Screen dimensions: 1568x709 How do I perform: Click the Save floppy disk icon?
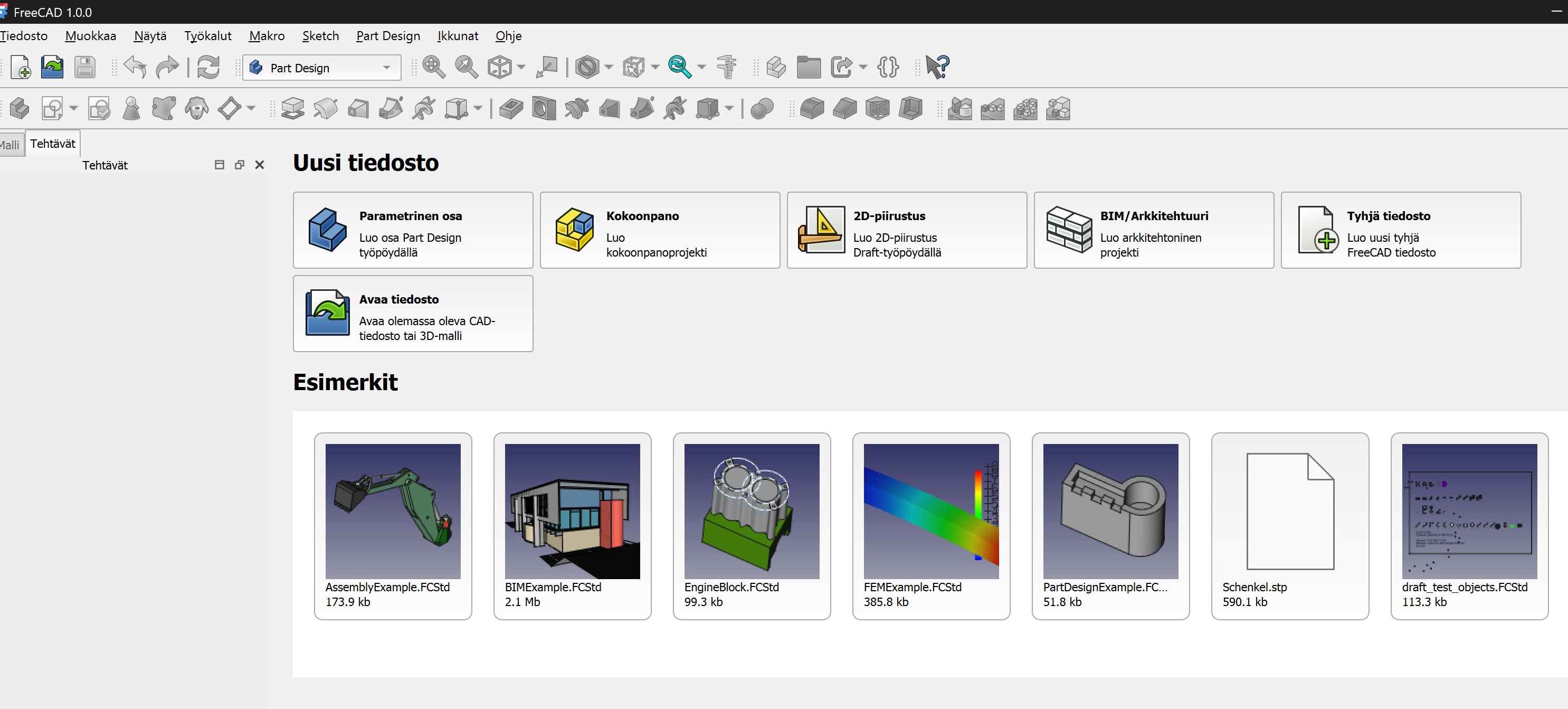point(84,67)
